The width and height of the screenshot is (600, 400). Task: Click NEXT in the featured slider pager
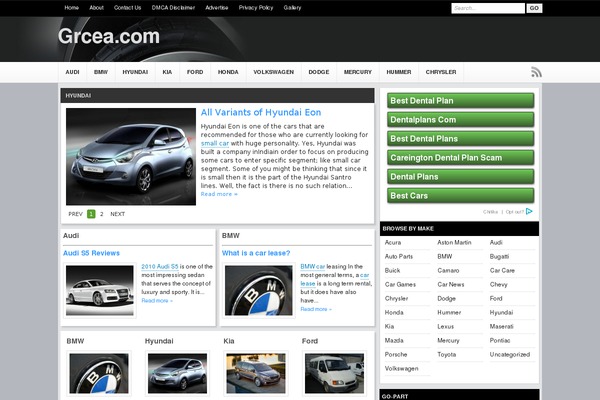(117, 214)
